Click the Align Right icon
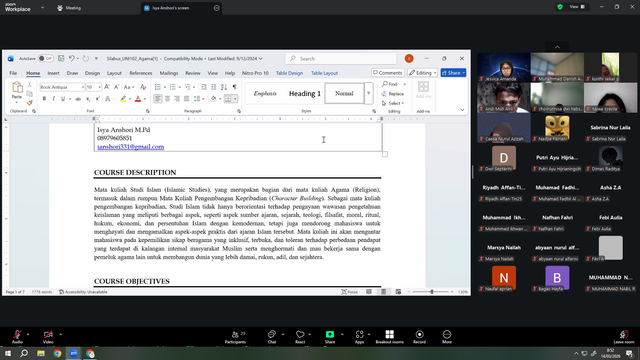The height and width of the screenshot is (360, 640). point(177,99)
